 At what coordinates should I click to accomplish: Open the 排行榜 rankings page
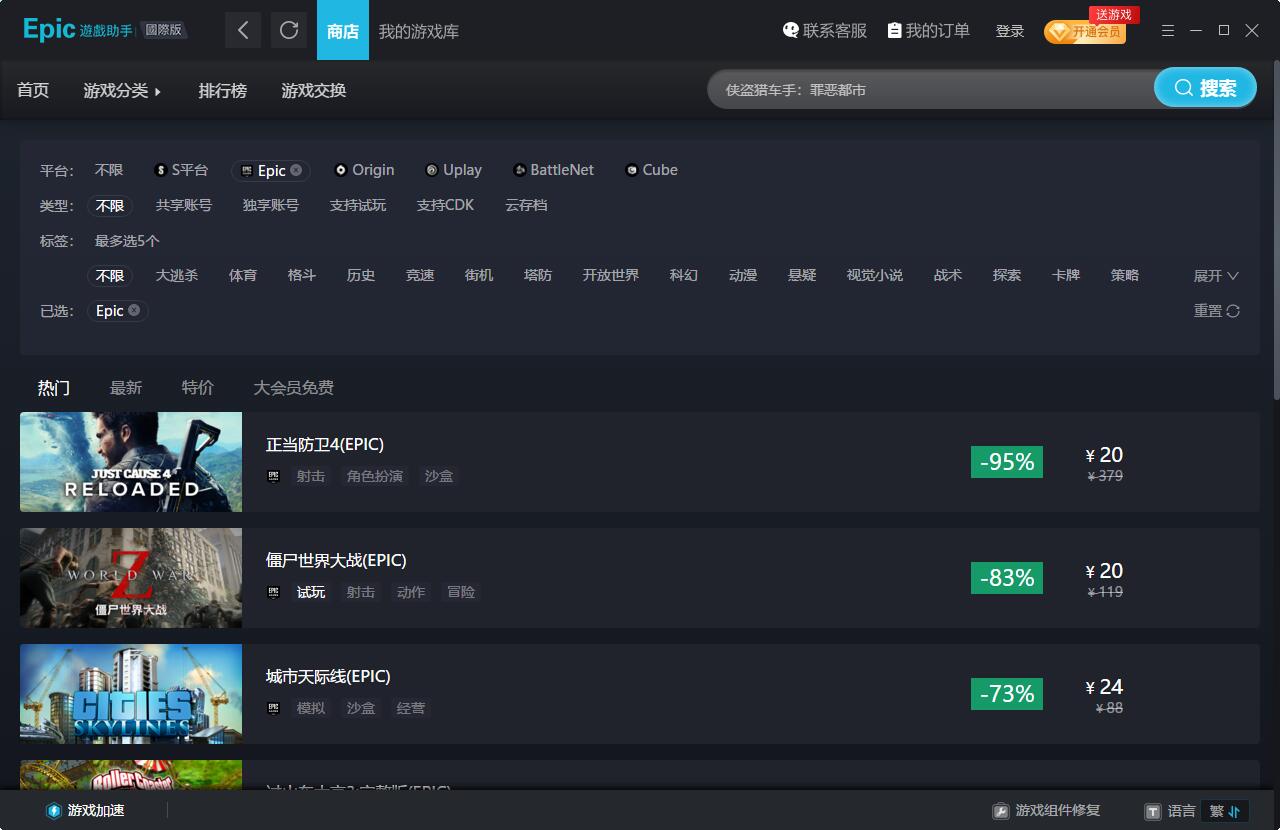click(x=223, y=90)
